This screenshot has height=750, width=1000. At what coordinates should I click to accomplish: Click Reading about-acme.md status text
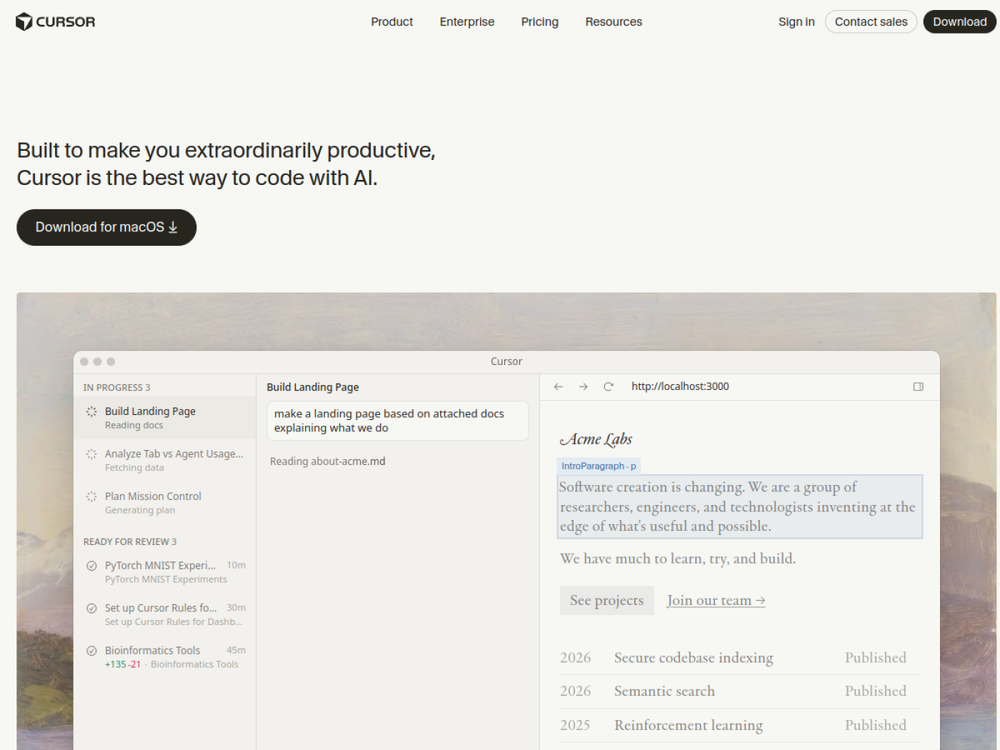[327, 461]
